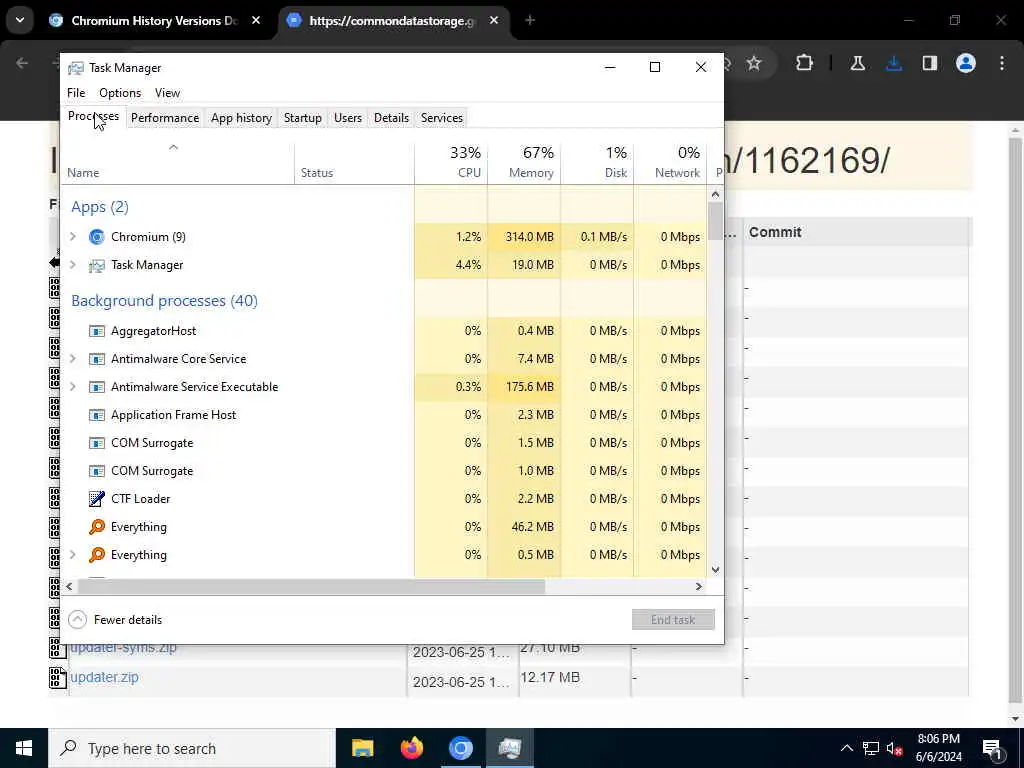Sort processes by the Name column

pos(178,163)
